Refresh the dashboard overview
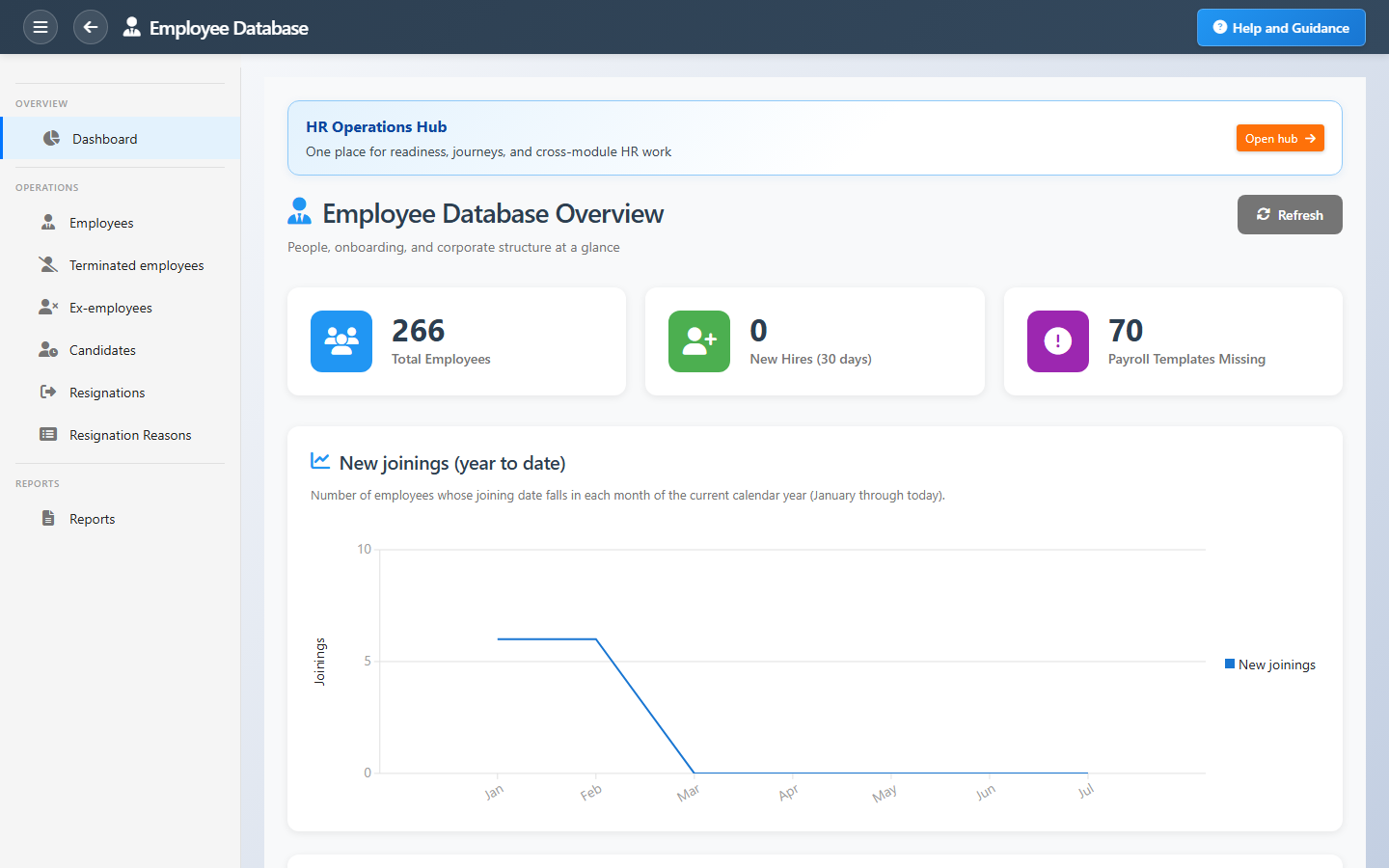1389x868 pixels. 1290,214
